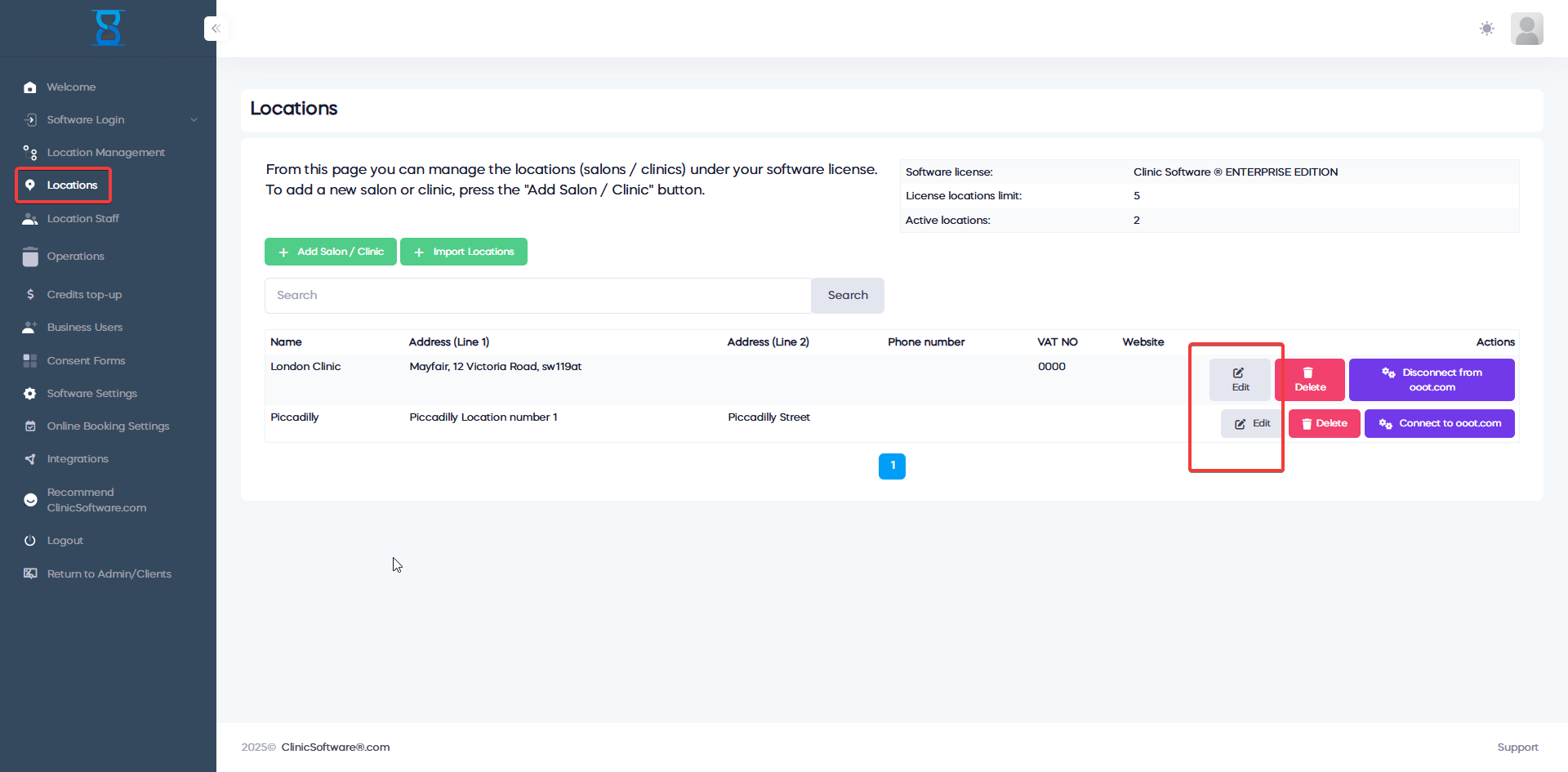
Task: Click the Logout power icon
Action: coord(30,541)
